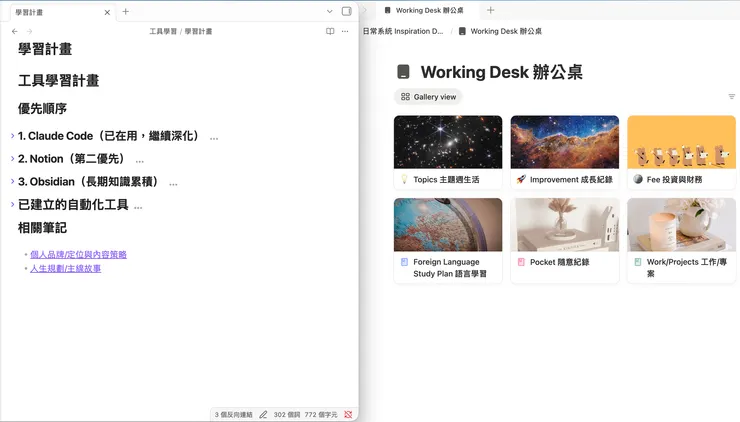Click the Working Desk 辦公桌 breadcrumb
Image resolution: width=740 pixels, height=422 pixels.
(x=500, y=31)
